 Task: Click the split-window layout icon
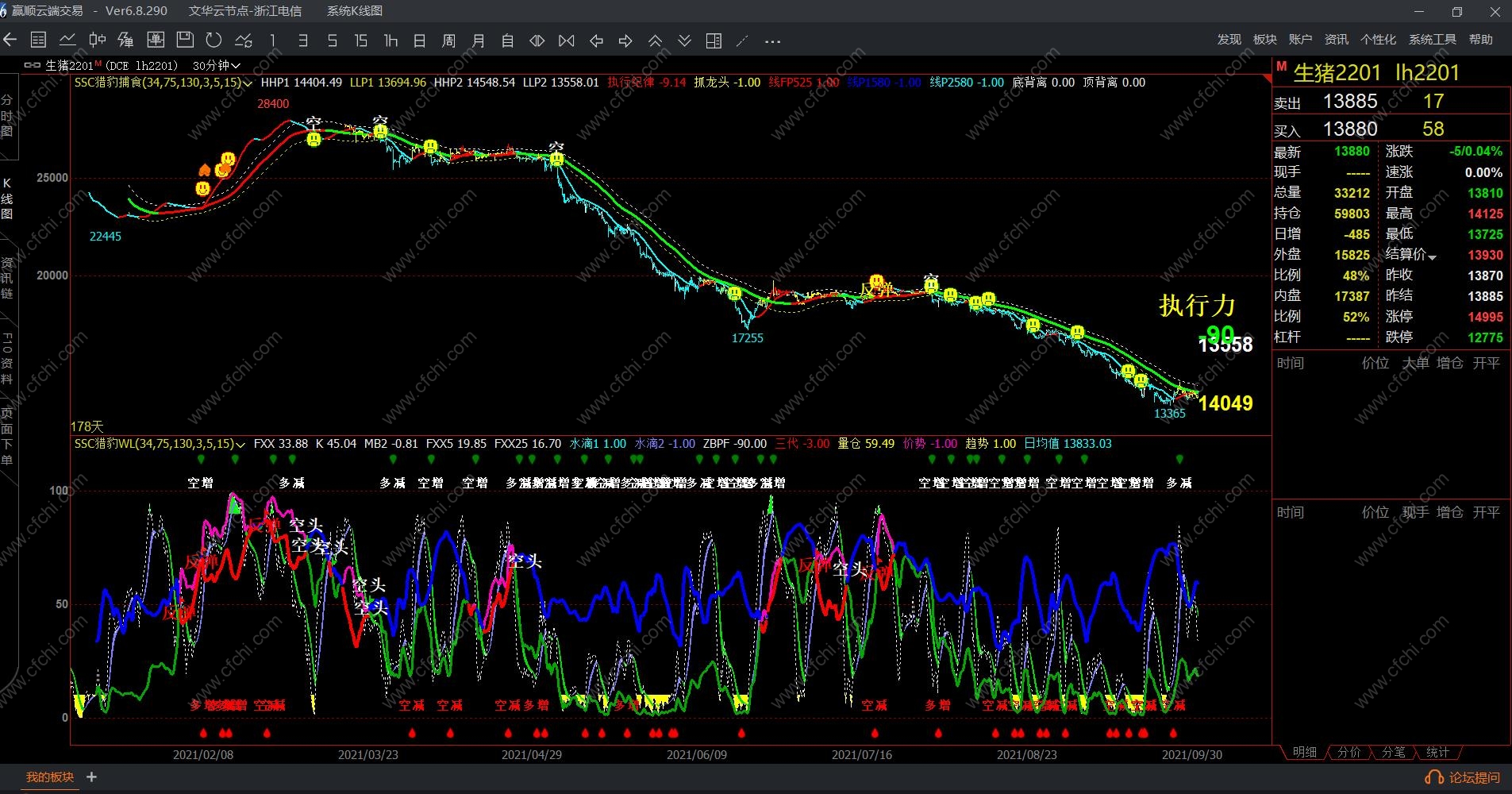714,40
